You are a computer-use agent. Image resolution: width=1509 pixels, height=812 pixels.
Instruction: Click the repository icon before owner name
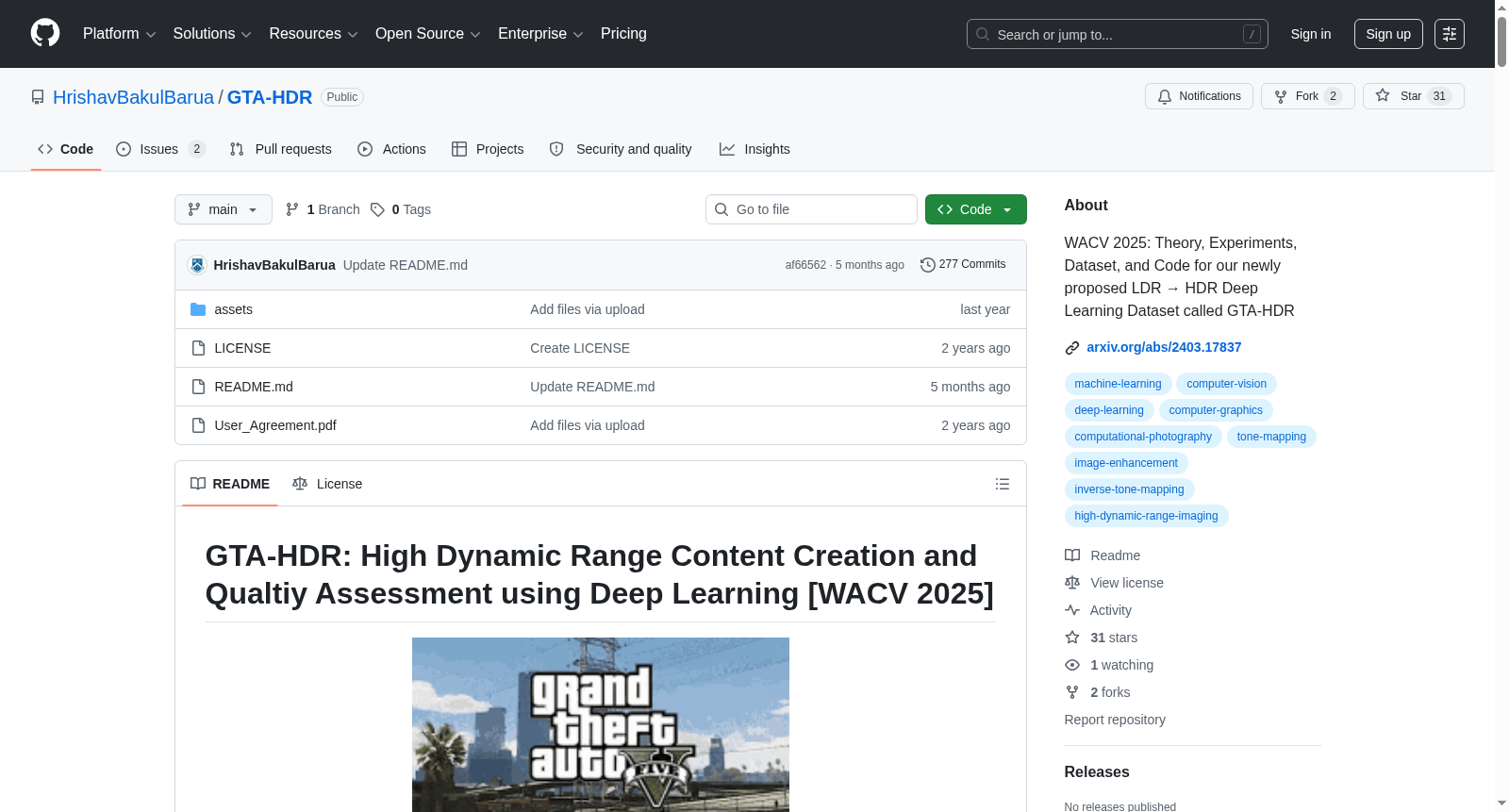point(38,97)
